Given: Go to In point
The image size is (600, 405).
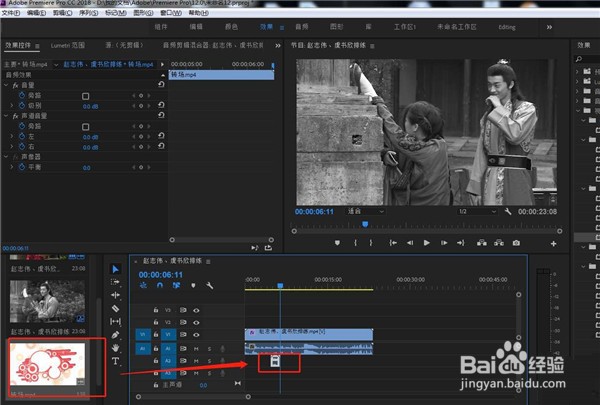Looking at the screenshot, I should (x=393, y=243).
